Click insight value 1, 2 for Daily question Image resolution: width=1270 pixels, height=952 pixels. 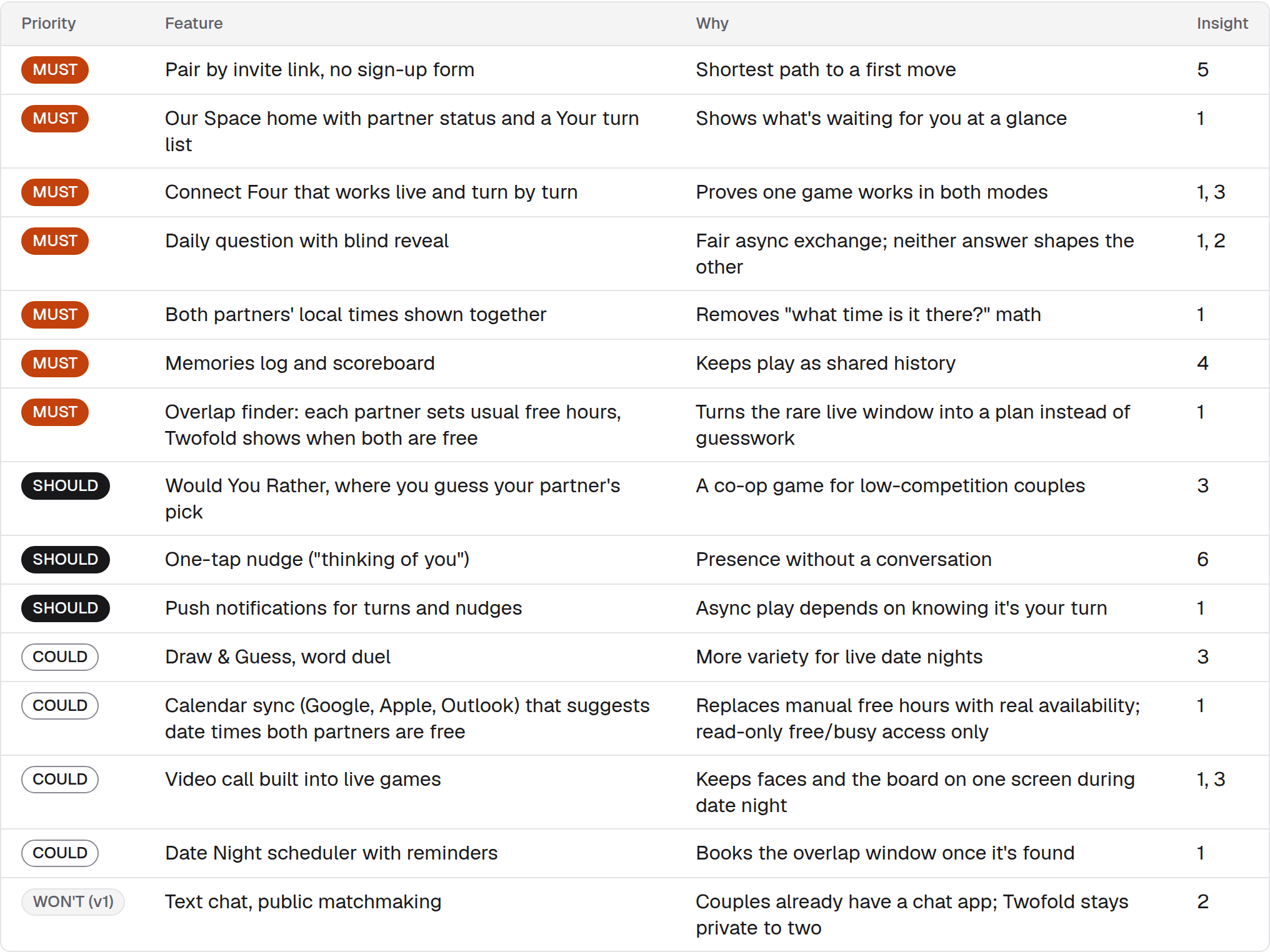pyautogui.click(x=1211, y=240)
